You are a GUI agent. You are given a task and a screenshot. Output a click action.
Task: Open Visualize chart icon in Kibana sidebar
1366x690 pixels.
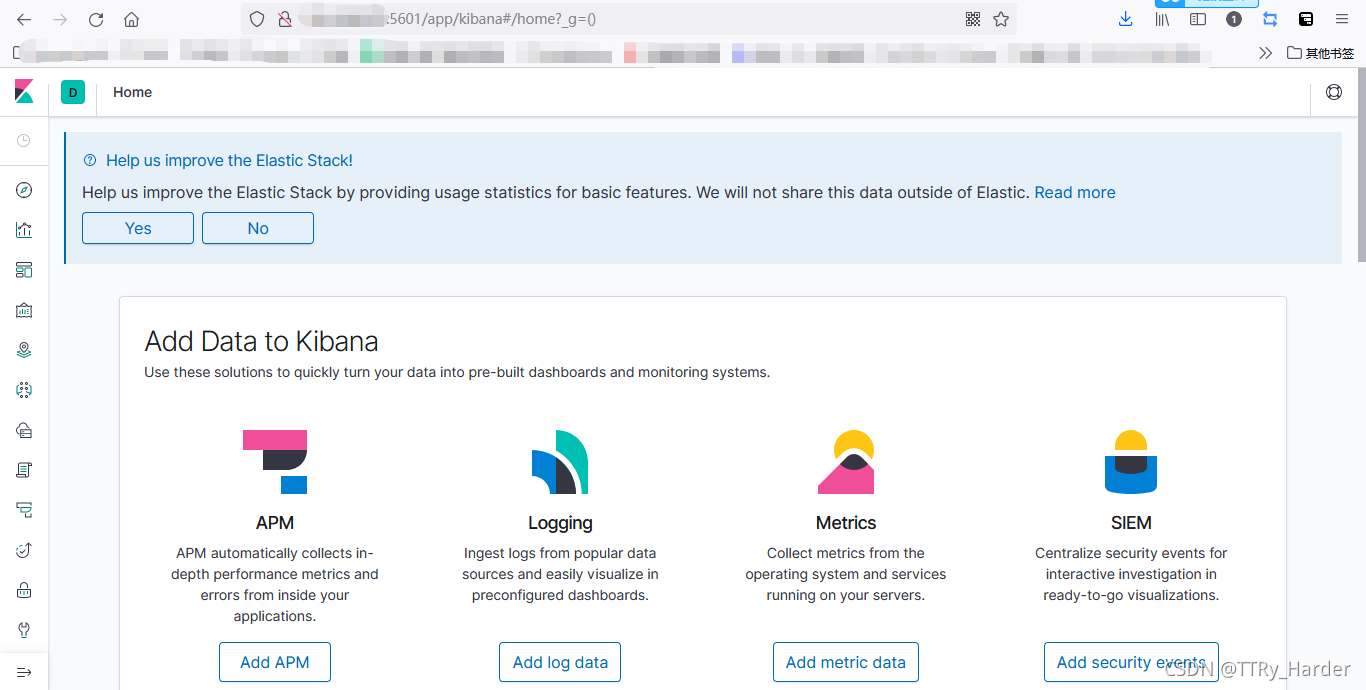[24, 230]
